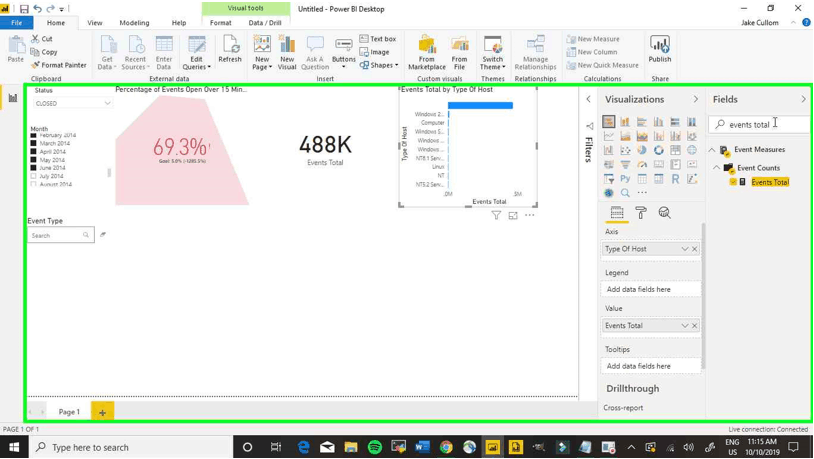Screen dimensions: 814x459
Task: Pick the R script visual icon
Action: point(675,179)
